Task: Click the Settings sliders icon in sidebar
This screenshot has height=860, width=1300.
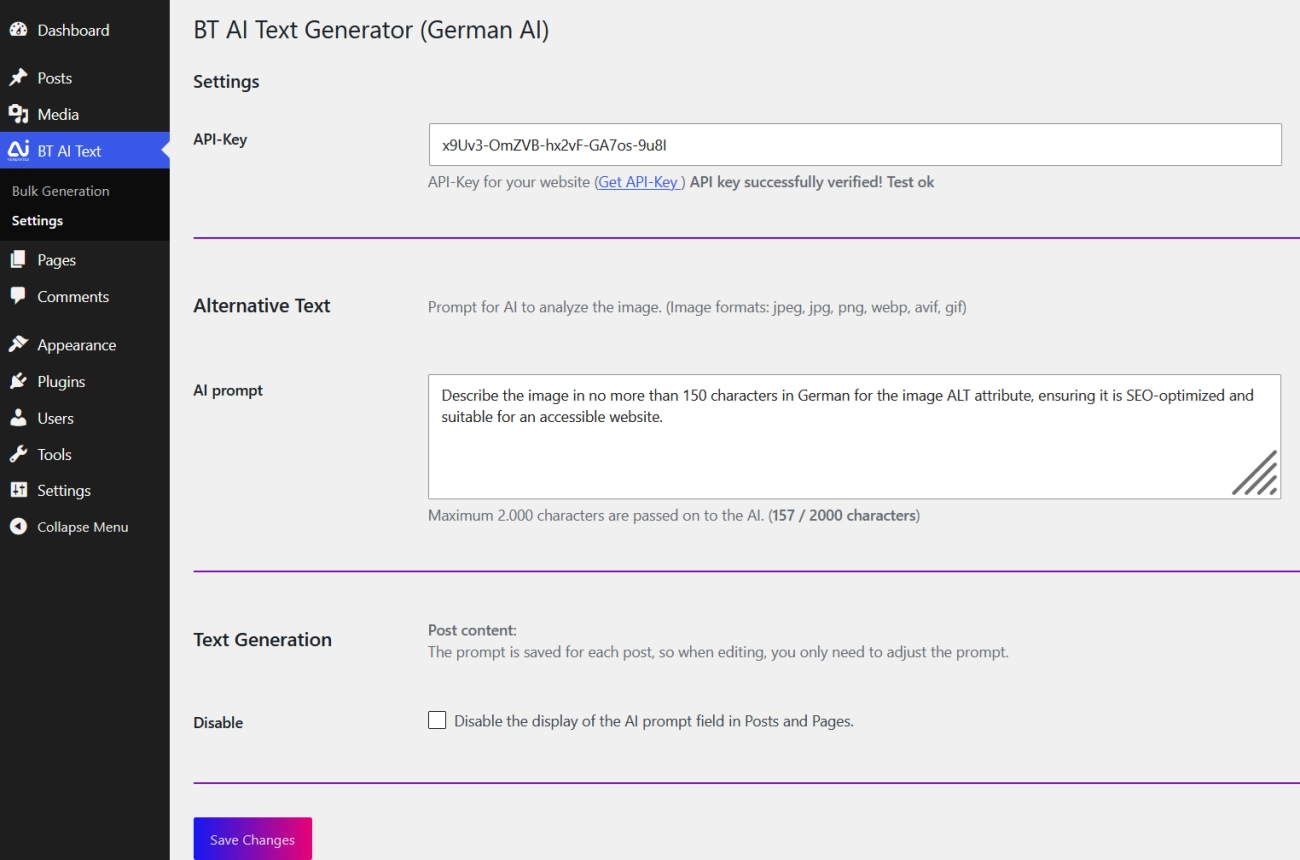Action: (18, 490)
